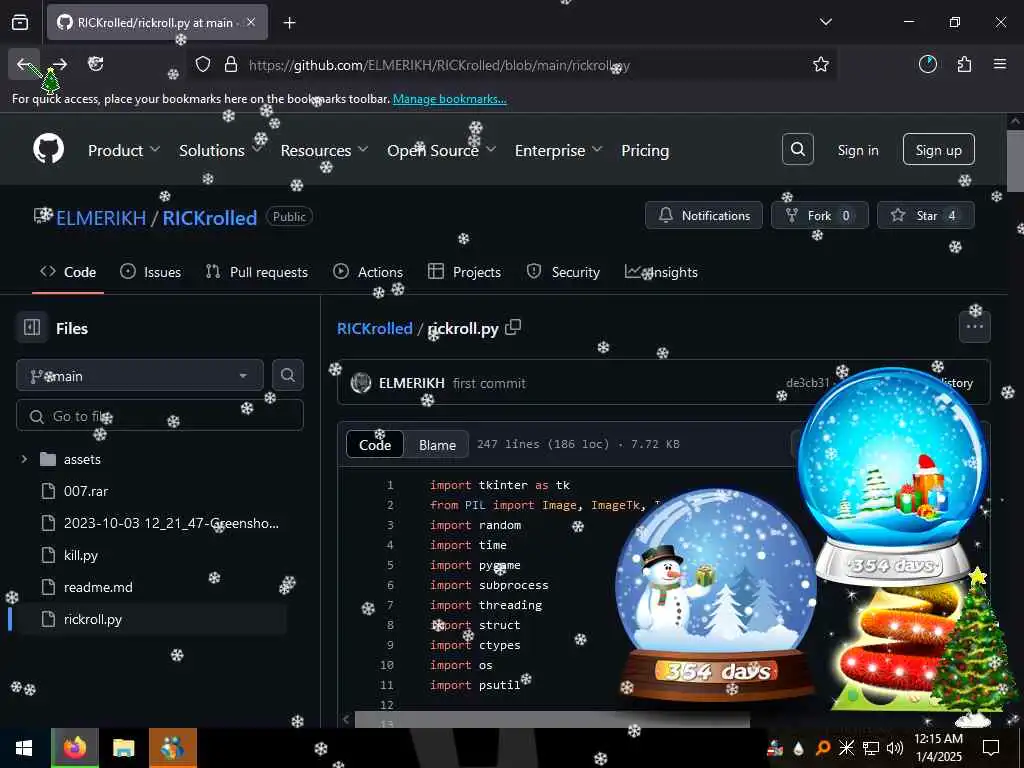Select the Code view toggle
Image resolution: width=1024 pixels, height=768 pixels.
pos(375,445)
